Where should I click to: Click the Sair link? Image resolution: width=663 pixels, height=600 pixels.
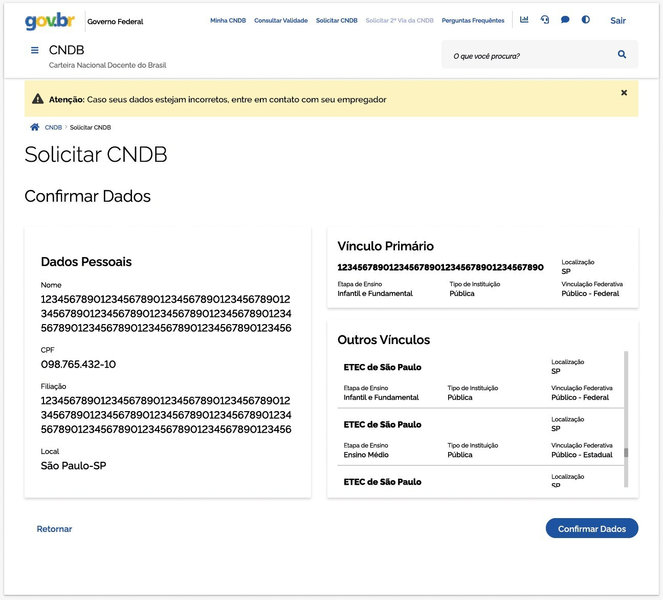(x=618, y=20)
